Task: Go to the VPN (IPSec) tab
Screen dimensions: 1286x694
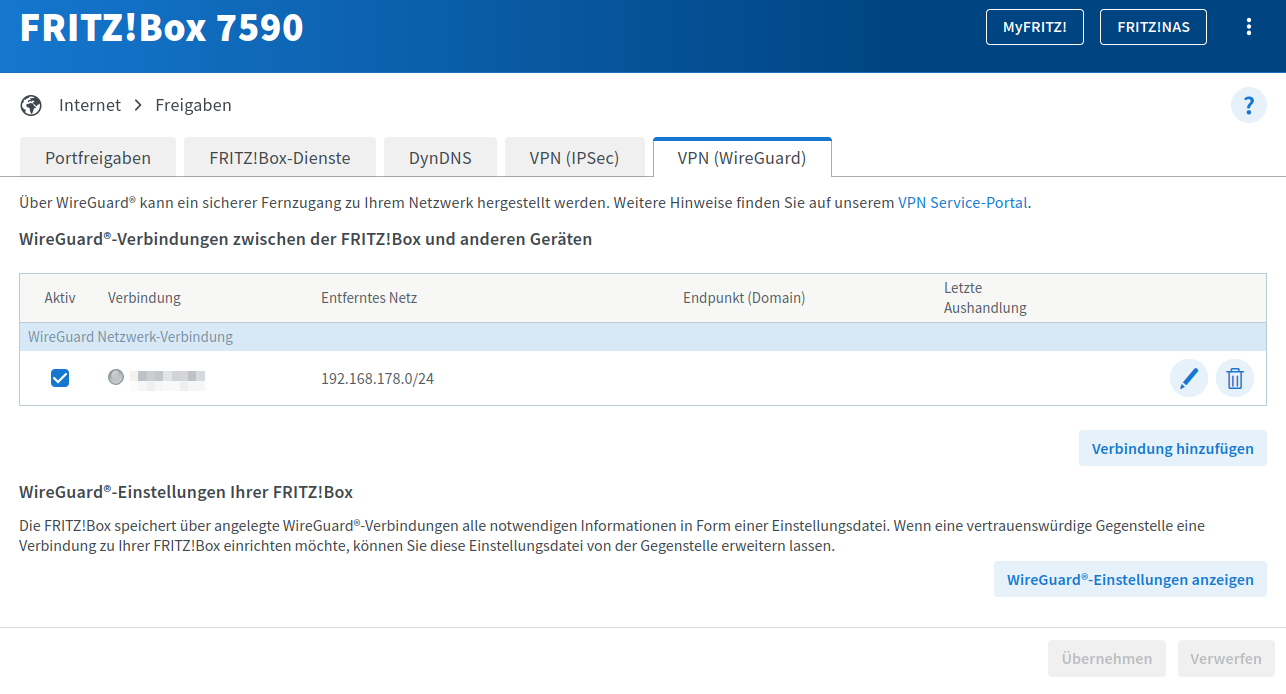Action: tap(574, 158)
